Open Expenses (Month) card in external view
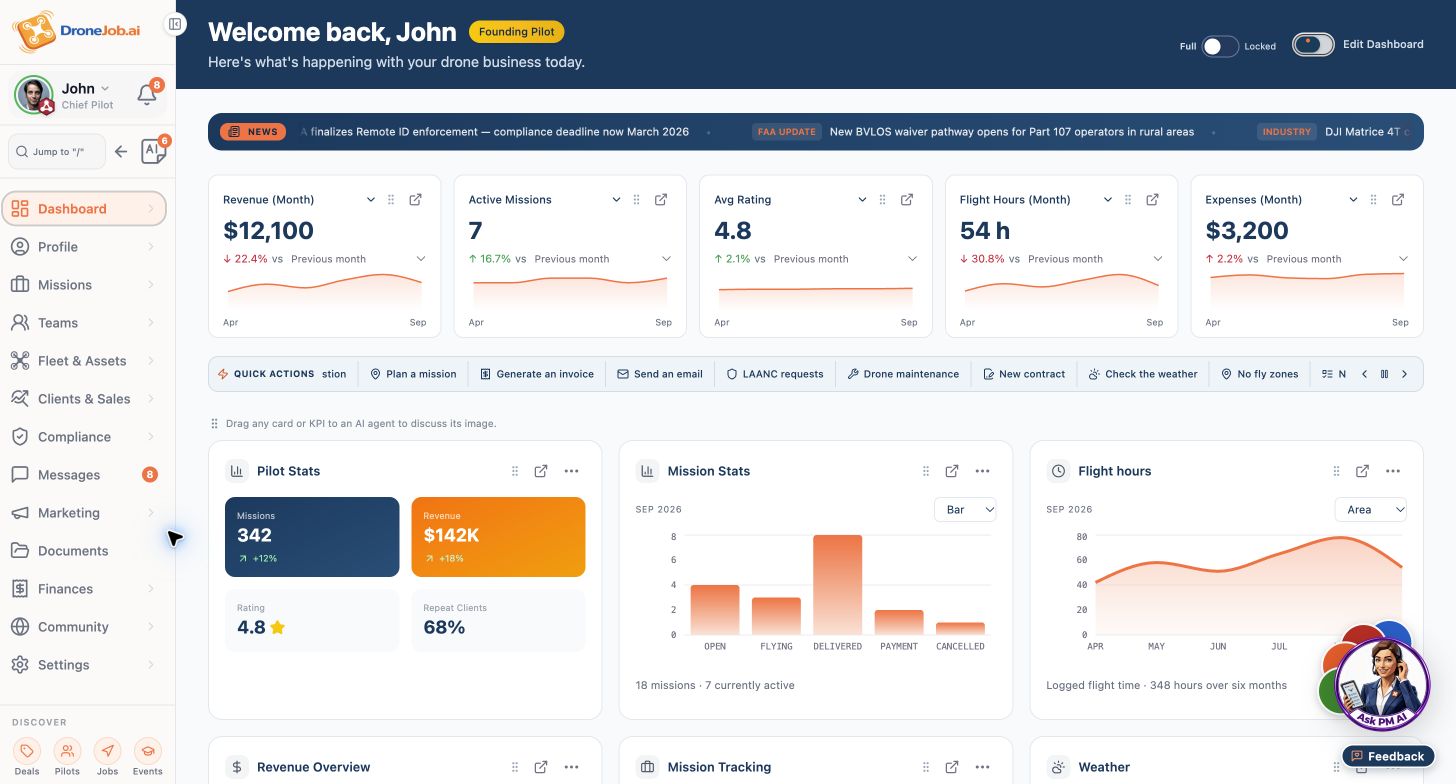Viewport: 1456px width, 784px height. [x=1398, y=200]
